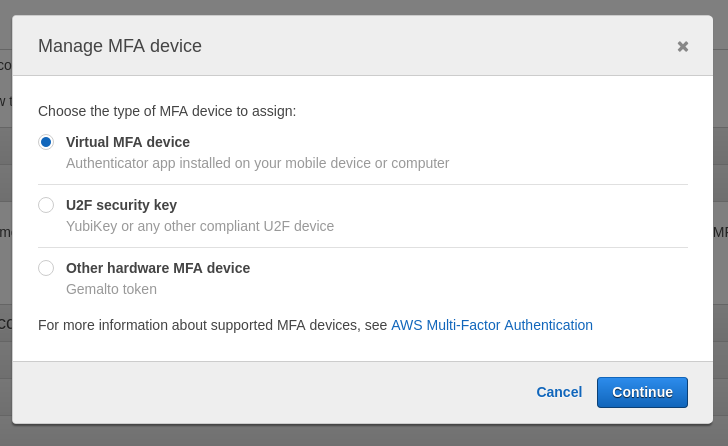
Task: Click the dimmed background below the dialog
Action: tap(364, 435)
